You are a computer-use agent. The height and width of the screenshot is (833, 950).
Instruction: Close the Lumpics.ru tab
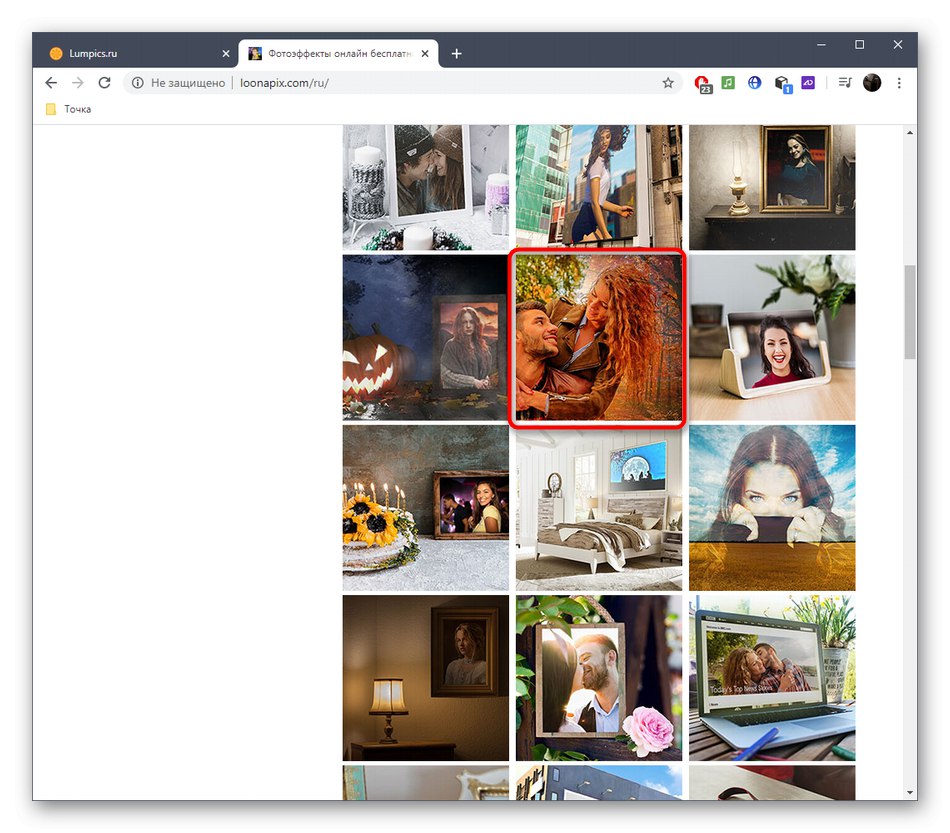226,54
